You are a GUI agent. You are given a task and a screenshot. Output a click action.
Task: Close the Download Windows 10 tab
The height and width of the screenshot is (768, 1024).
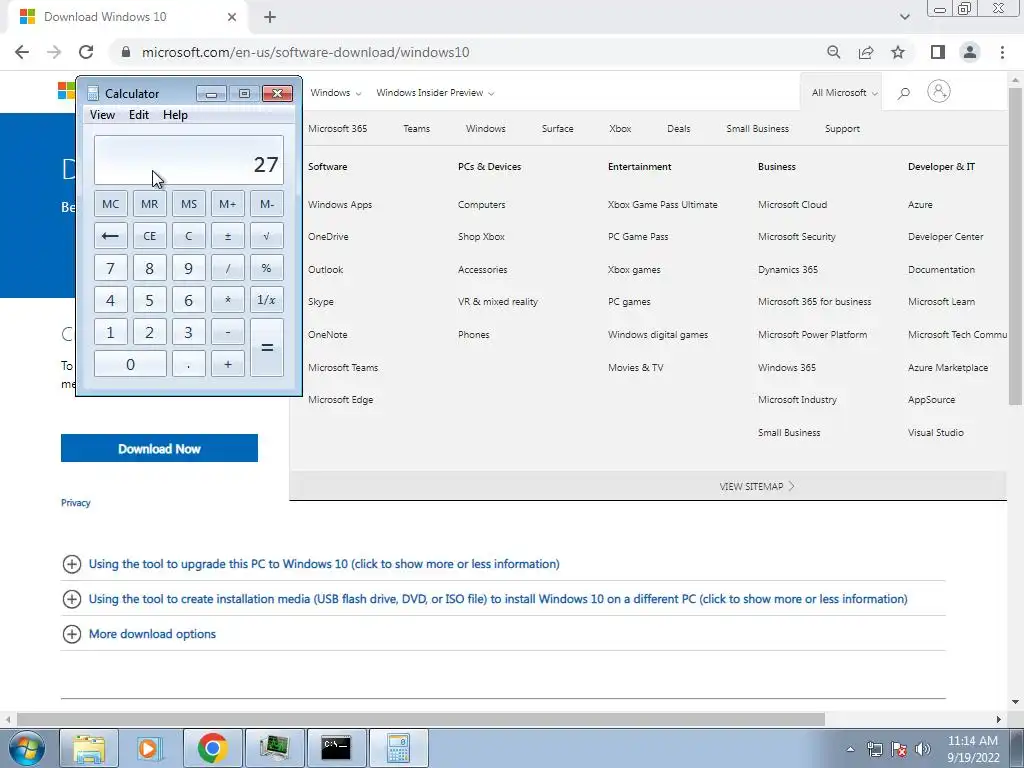pos(232,17)
